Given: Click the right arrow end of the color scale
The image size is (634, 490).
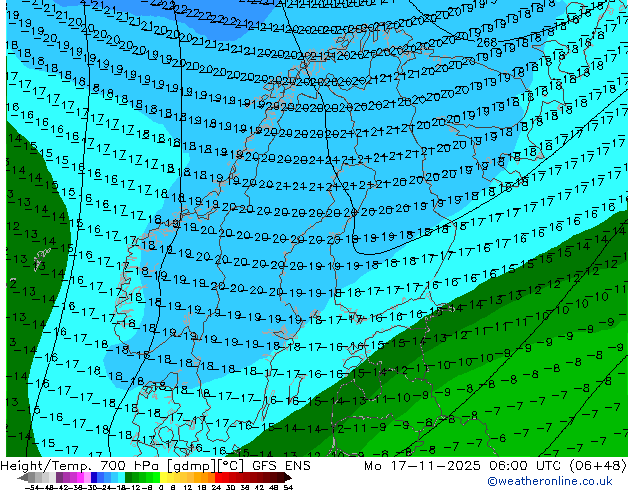Looking at the screenshot, I should tap(288, 478).
